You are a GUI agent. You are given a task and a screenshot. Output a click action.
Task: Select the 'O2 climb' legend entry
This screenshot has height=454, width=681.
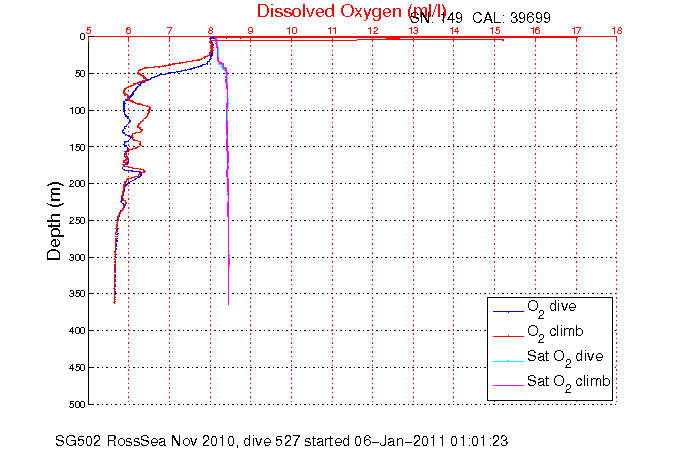tap(555, 333)
